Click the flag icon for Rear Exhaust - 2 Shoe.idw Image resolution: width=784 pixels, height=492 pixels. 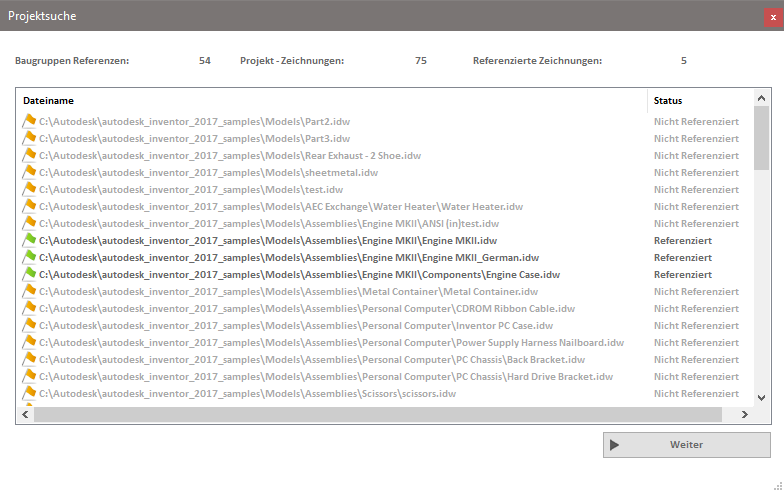(30, 155)
